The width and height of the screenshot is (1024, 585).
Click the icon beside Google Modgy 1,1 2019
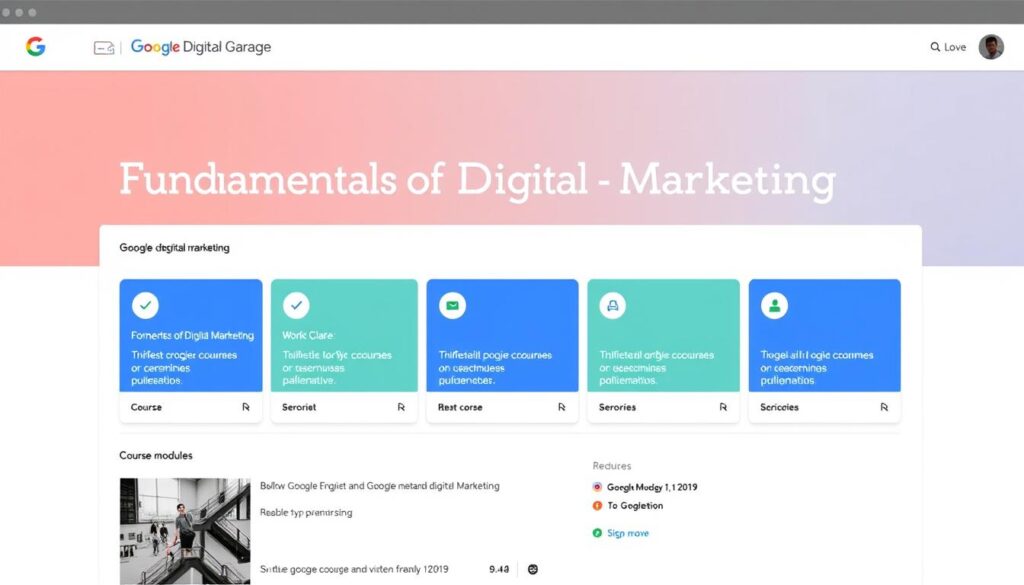click(597, 487)
